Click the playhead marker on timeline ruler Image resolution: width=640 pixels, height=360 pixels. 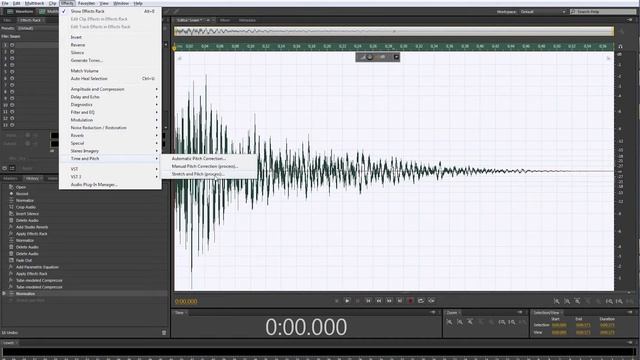click(x=175, y=47)
